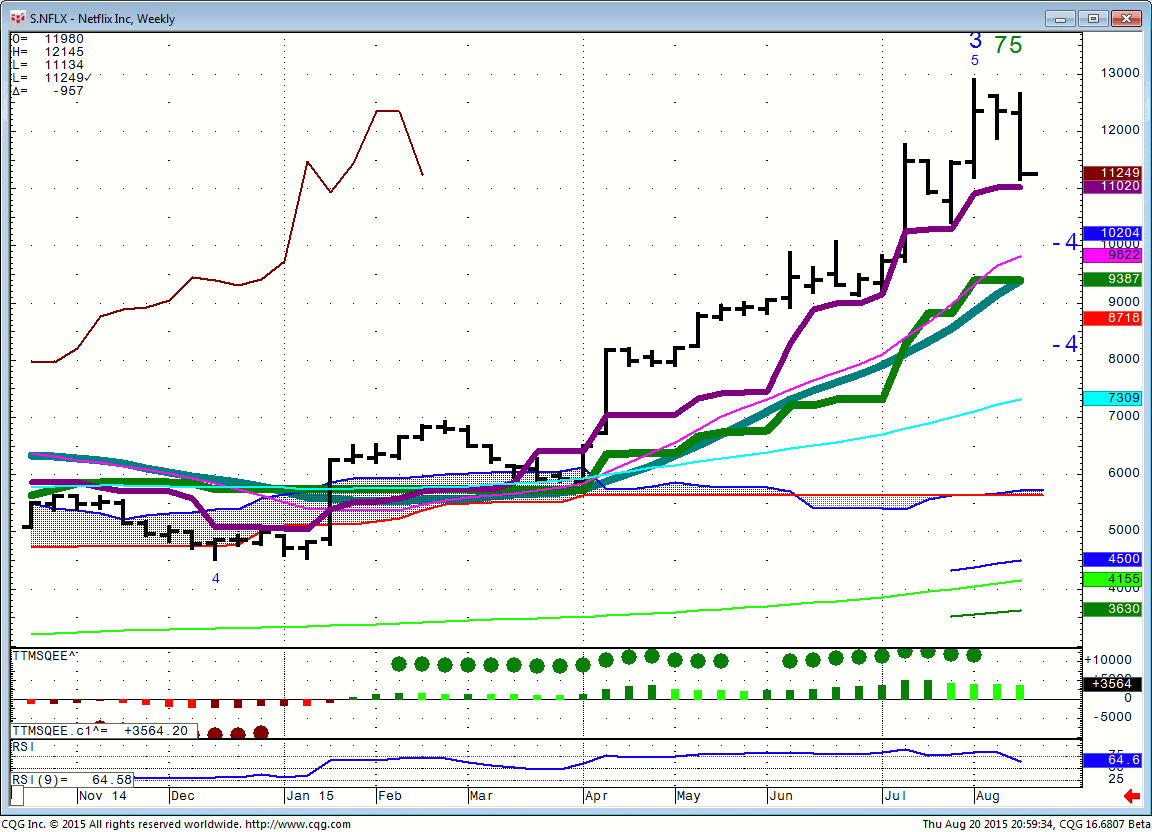Select the 11249 last price label
Screen dimensions: 1152x832
pos(1112,173)
